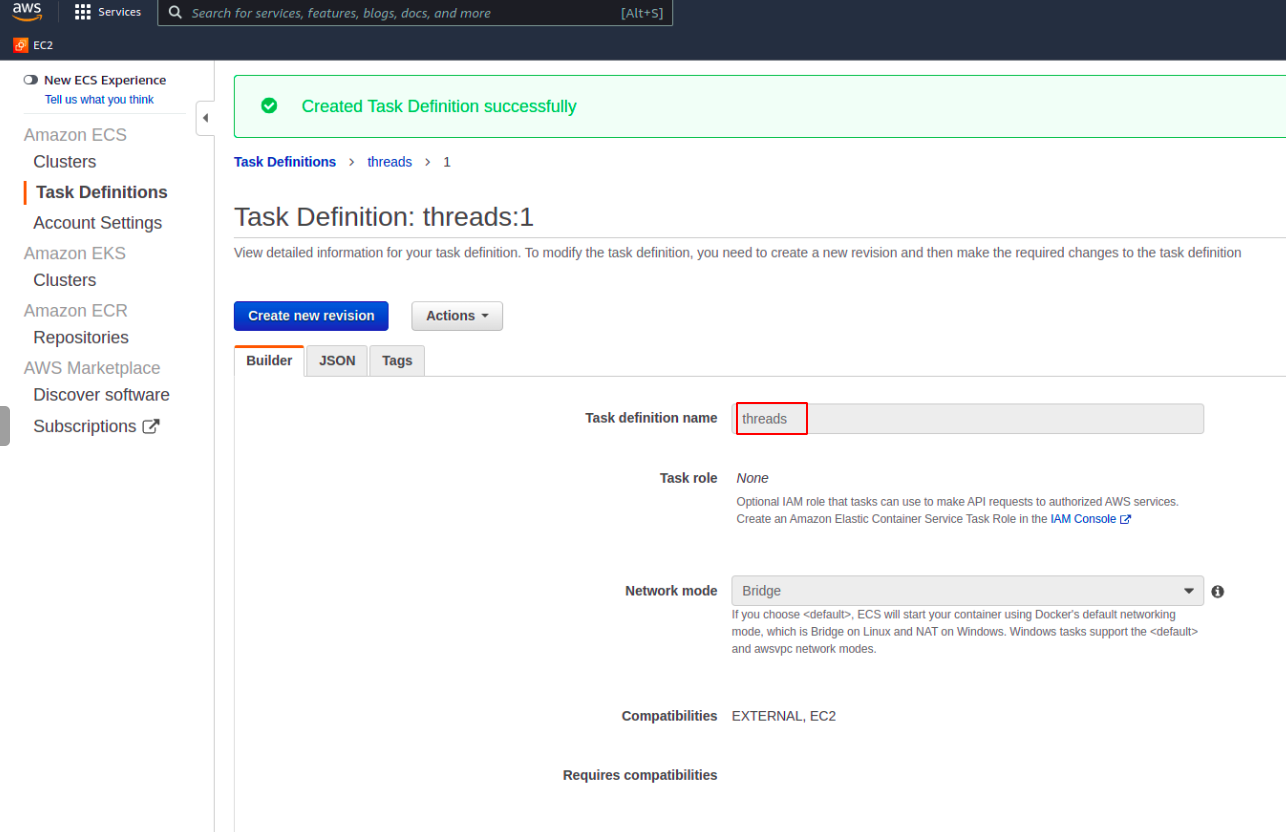Collapse the sidebar with the chevron arrow
The width and height of the screenshot is (1286, 832).
(206, 117)
